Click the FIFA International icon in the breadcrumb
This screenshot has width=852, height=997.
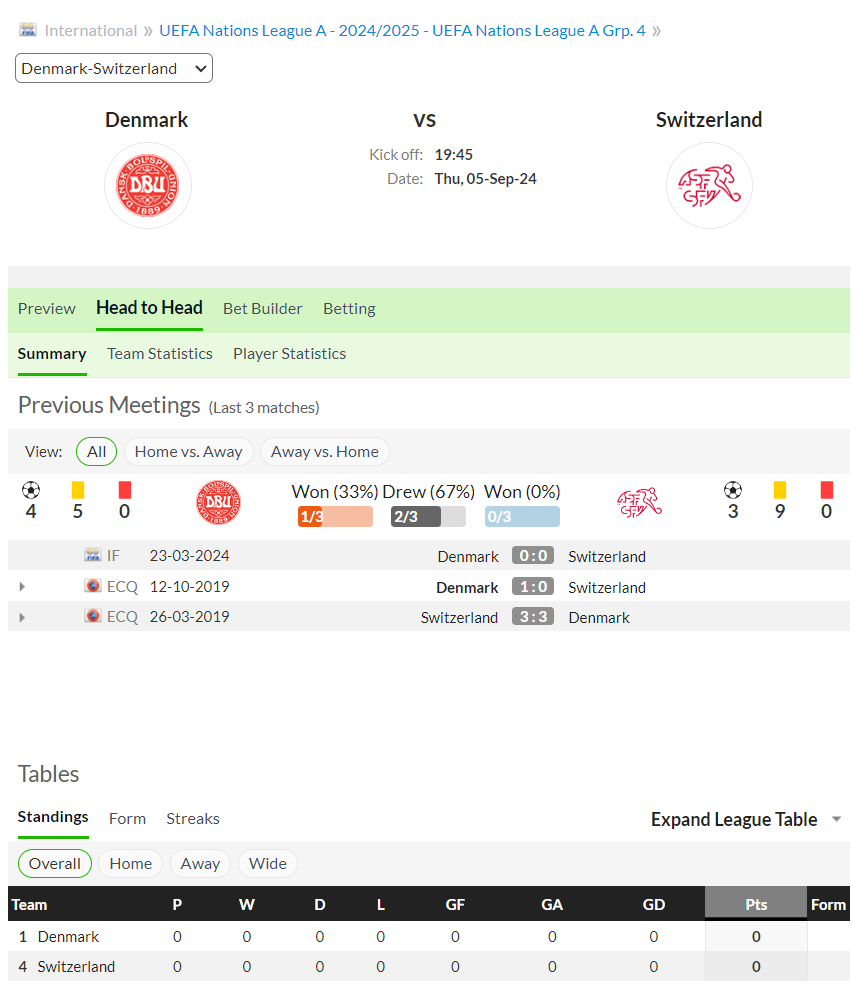[27, 30]
